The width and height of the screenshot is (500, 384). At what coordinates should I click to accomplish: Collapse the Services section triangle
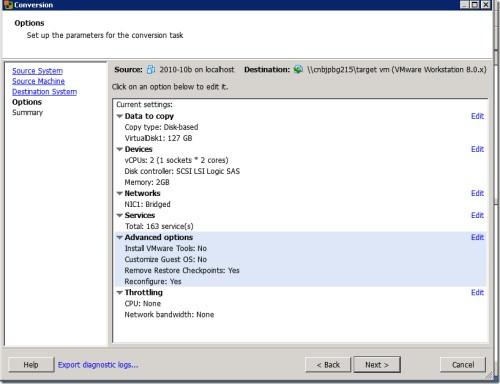pyautogui.click(x=120, y=215)
